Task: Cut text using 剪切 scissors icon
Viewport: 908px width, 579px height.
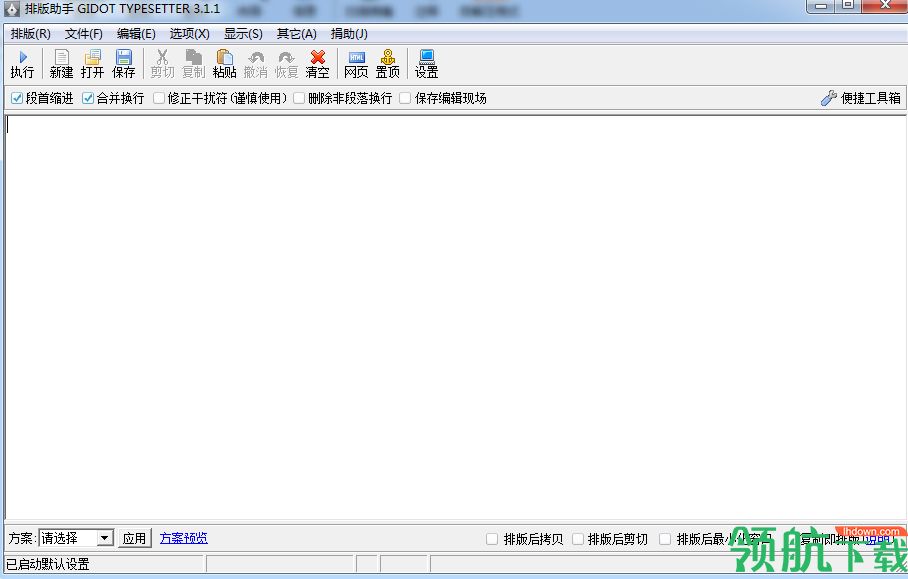Action: 162,64
